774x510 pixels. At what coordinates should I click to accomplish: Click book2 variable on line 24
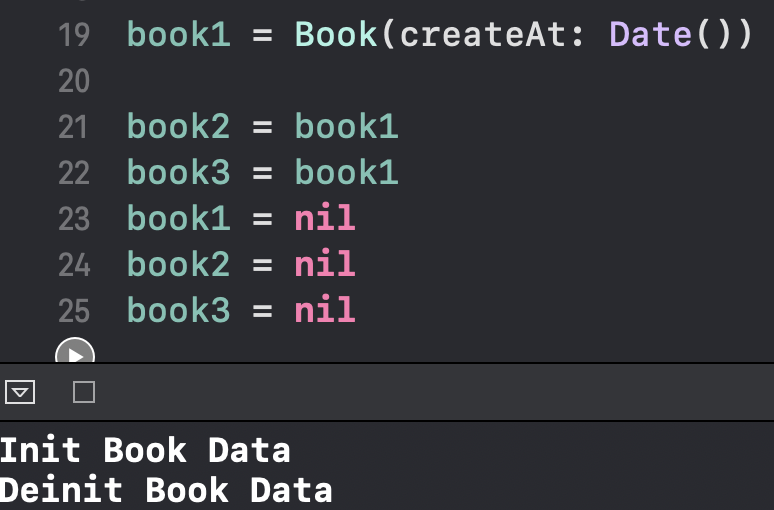coord(179,264)
